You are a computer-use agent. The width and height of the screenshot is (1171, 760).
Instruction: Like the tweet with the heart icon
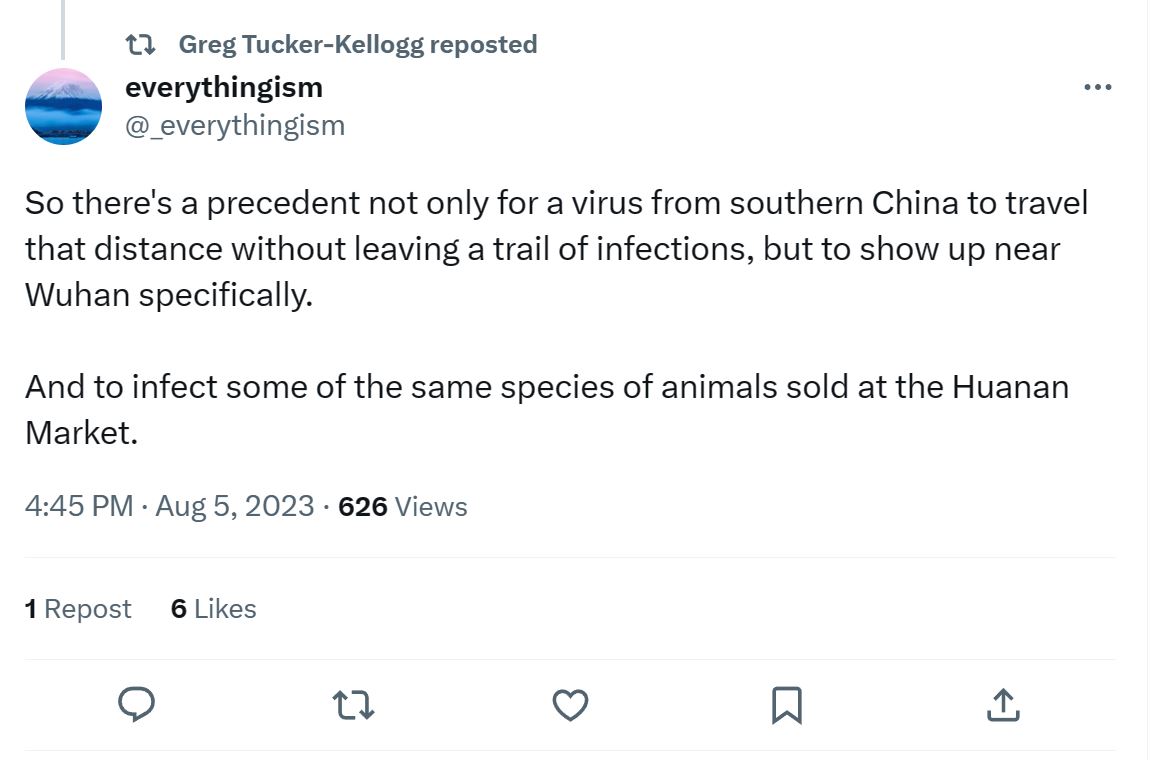point(570,705)
